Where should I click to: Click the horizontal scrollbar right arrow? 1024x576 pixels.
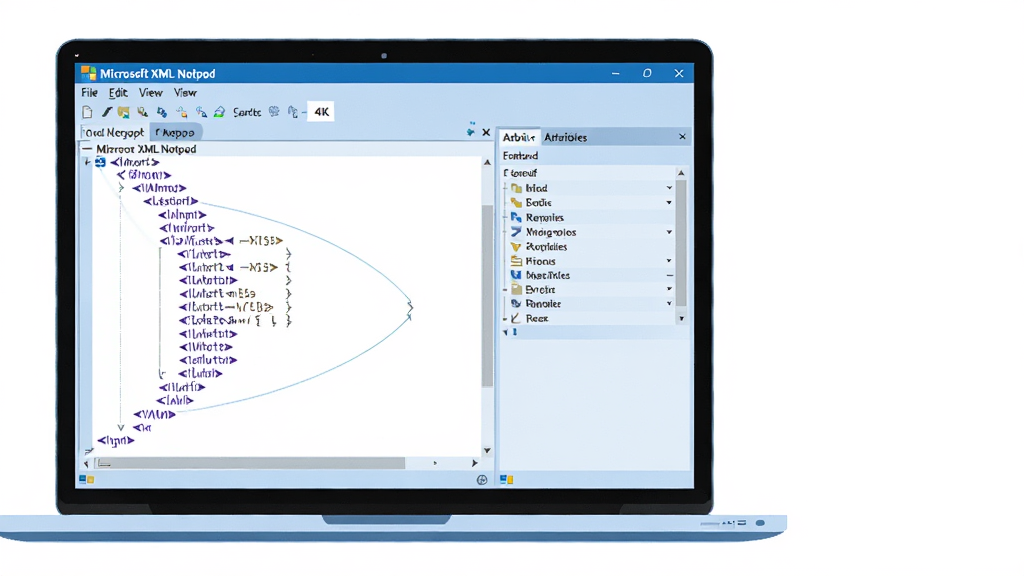[475, 463]
